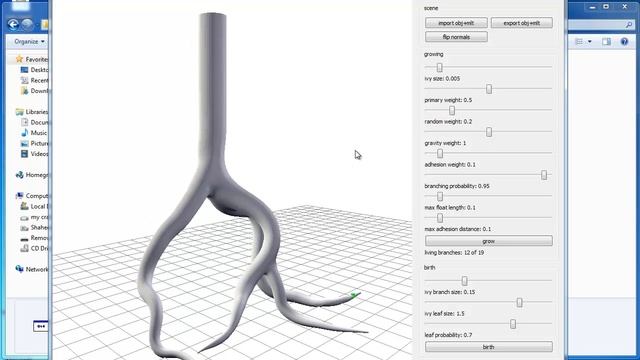This screenshot has width=640, height=360.
Task: Click the flip normals button
Action: 456,37
